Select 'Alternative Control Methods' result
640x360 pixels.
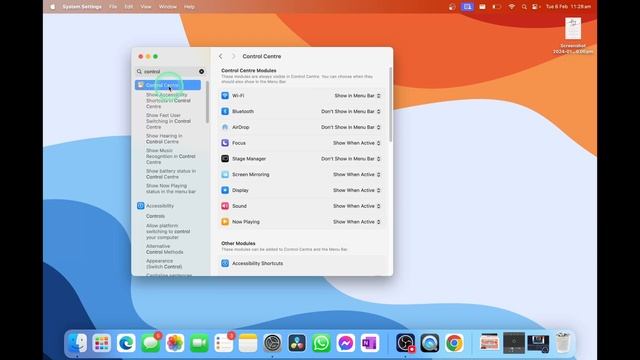pos(164,249)
